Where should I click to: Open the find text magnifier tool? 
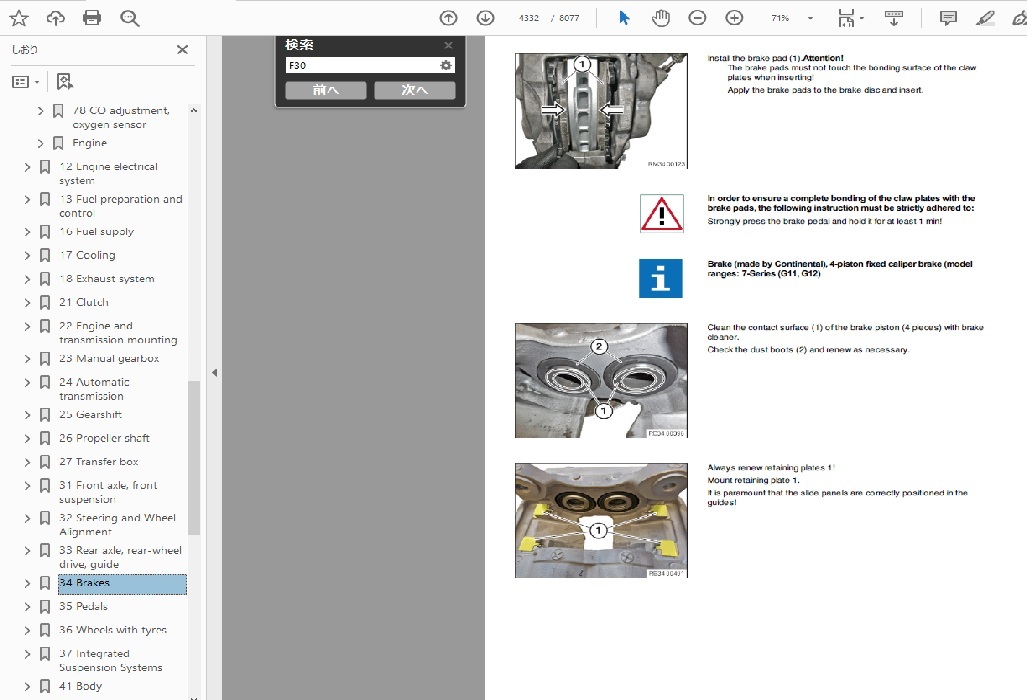[x=130, y=18]
